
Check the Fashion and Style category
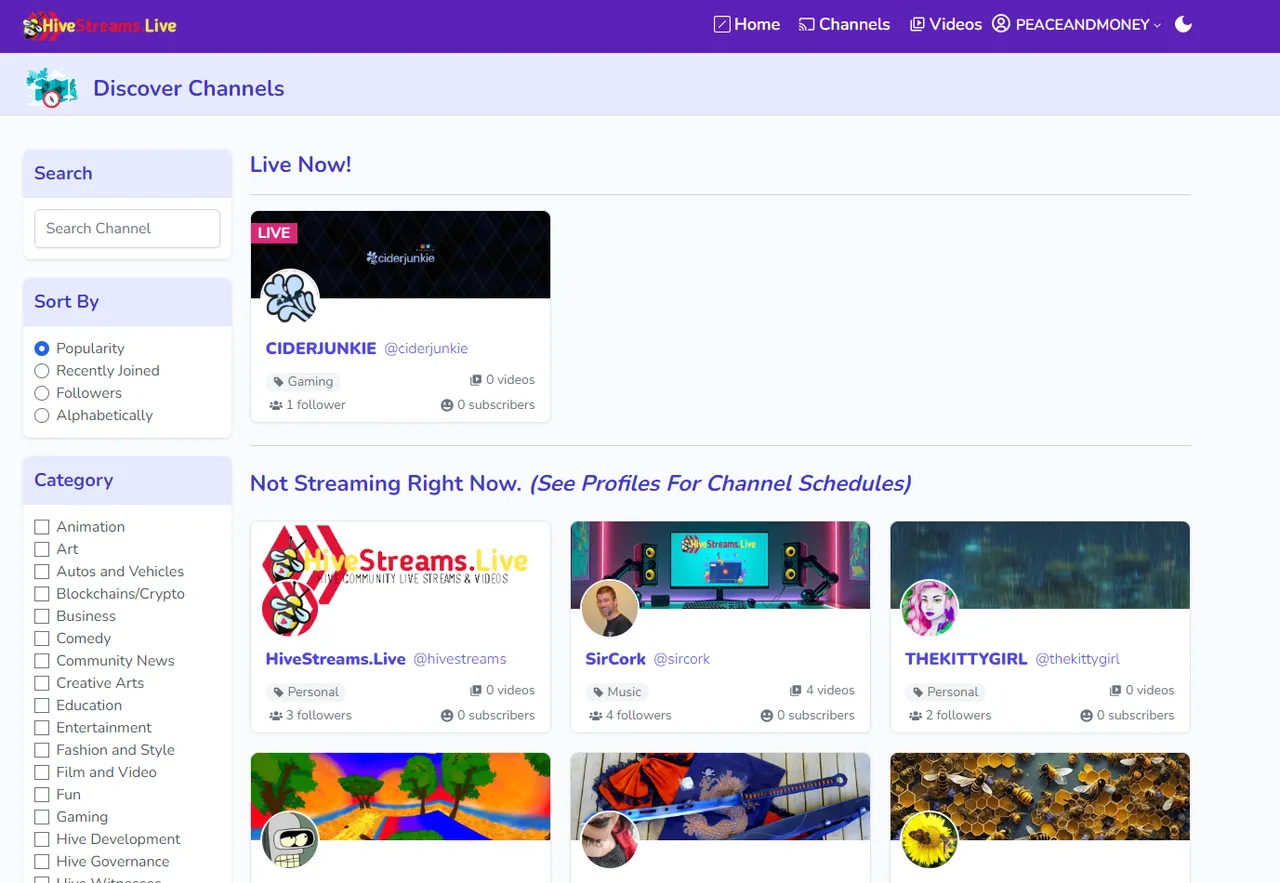(42, 750)
